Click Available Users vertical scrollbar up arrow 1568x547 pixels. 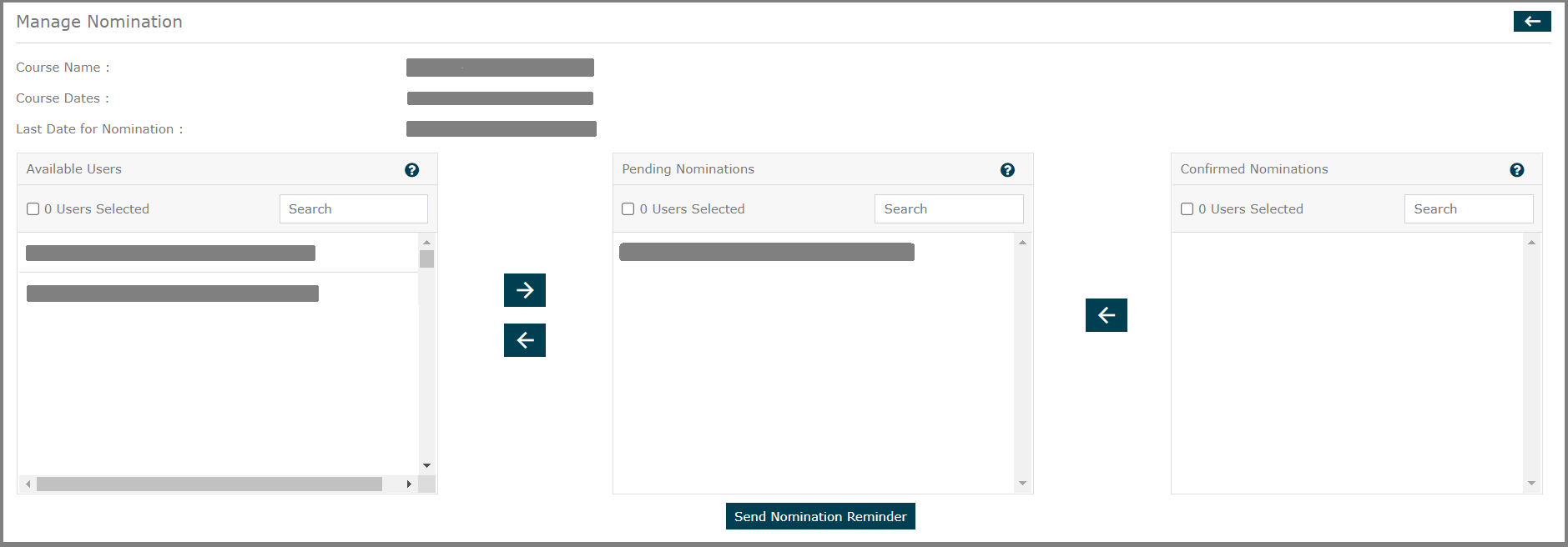(x=426, y=242)
